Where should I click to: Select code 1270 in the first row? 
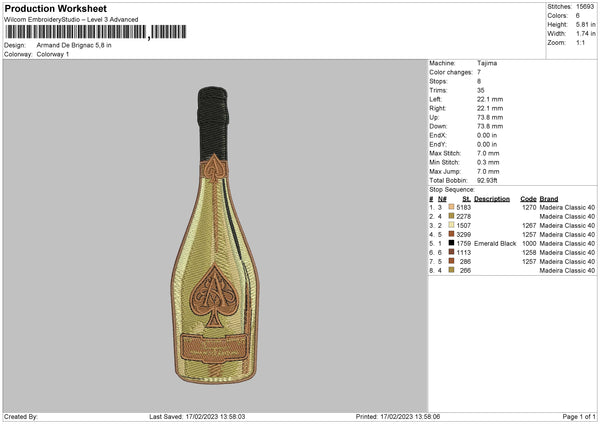coord(529,207)
